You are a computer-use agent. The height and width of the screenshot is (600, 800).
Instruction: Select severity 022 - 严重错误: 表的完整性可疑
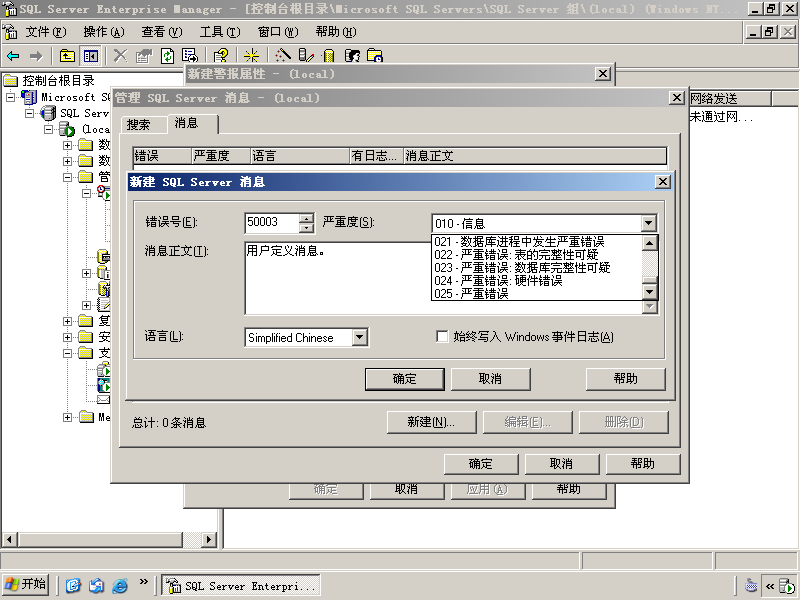(x=536, y=255)
